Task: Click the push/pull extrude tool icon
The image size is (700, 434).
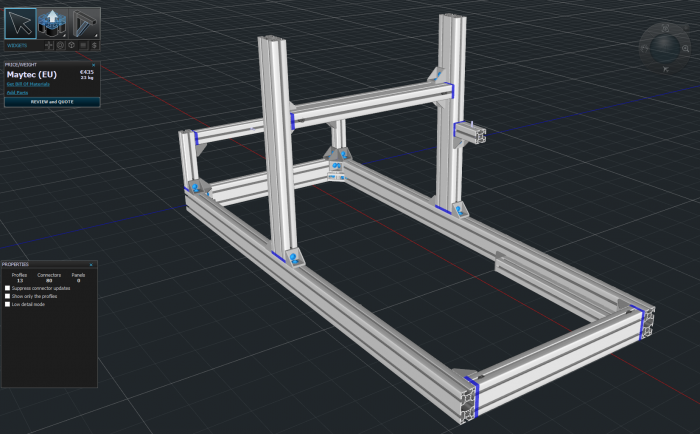Action: (52, 23)
